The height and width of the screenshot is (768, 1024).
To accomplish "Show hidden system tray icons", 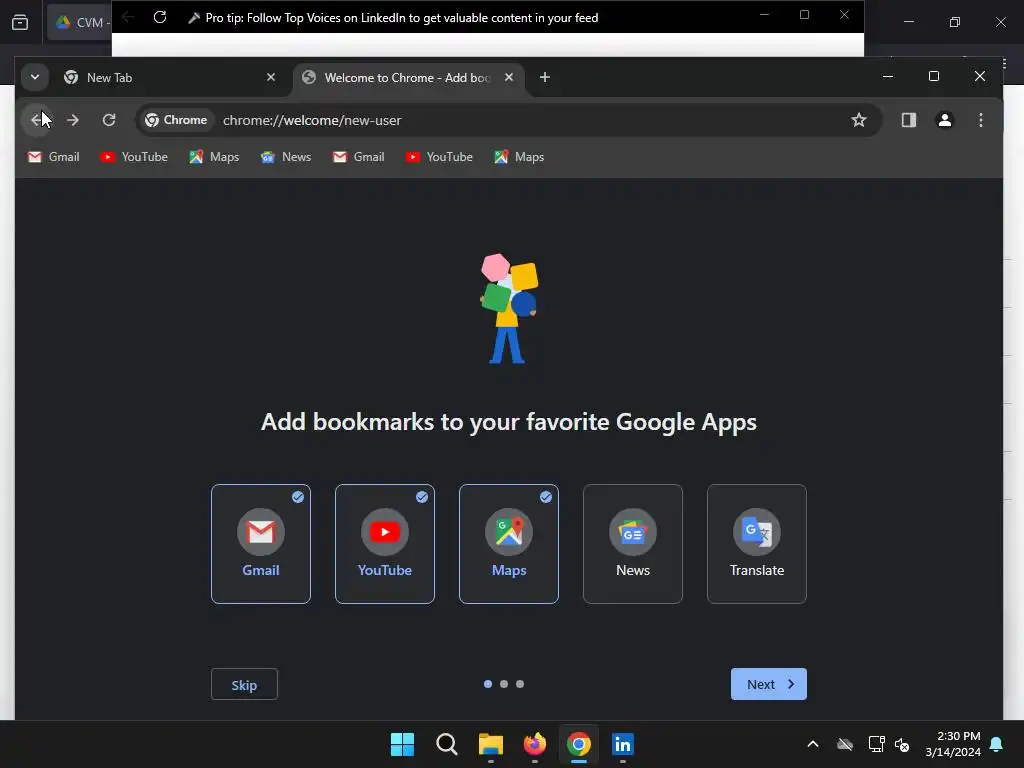I will tap(813, 744).
